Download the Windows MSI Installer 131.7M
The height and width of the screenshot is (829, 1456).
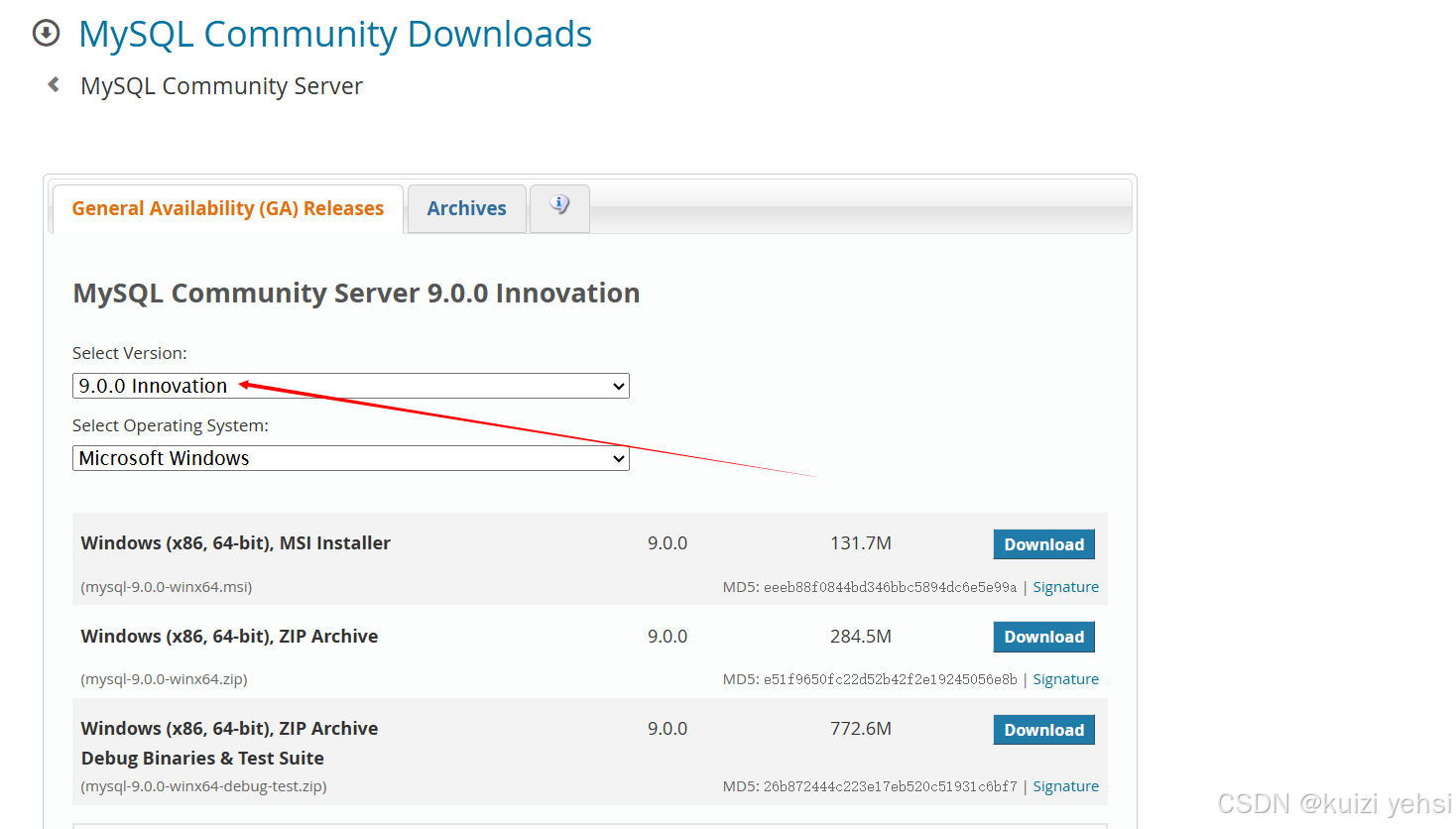pyautogui.click(x=1043, y=544)
